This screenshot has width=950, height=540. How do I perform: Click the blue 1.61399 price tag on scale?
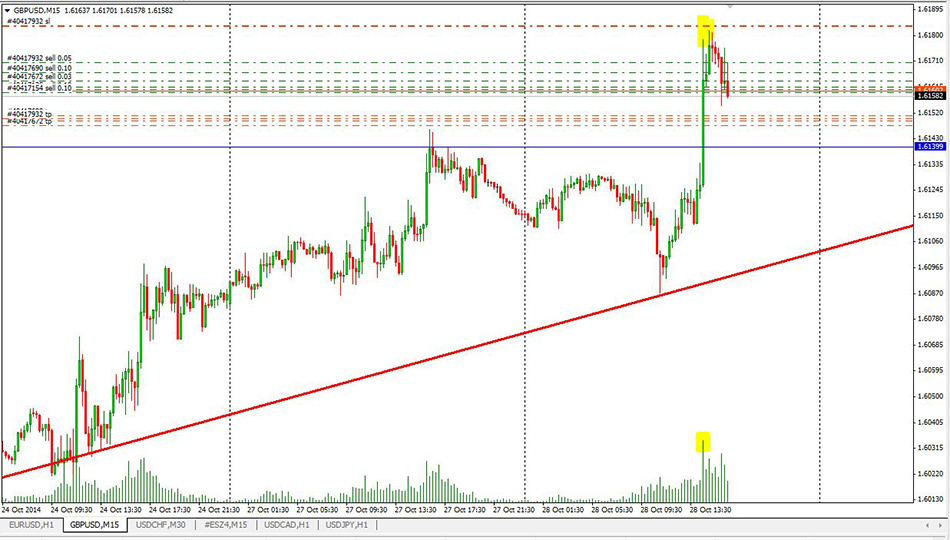pyautogui.click(x=930, y=147)
